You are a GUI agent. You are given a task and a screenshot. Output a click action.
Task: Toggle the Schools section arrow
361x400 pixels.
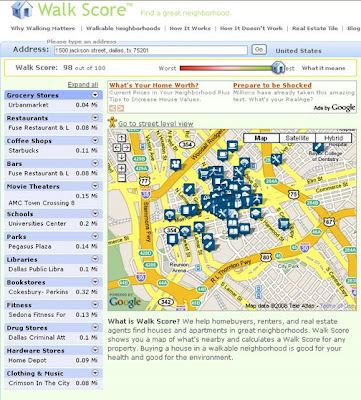click(95, 213)
